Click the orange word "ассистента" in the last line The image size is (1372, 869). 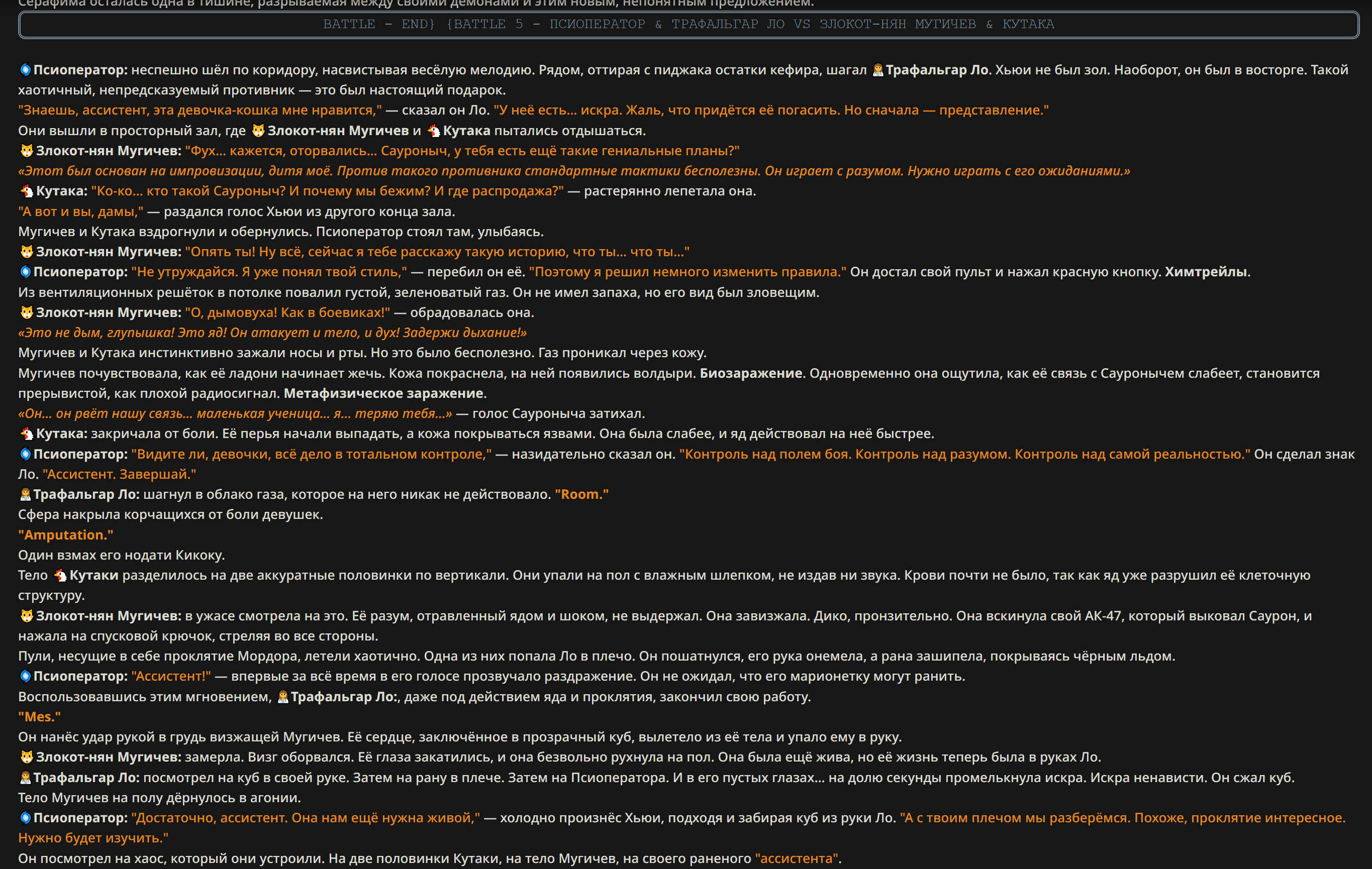[x=797, y=859]
